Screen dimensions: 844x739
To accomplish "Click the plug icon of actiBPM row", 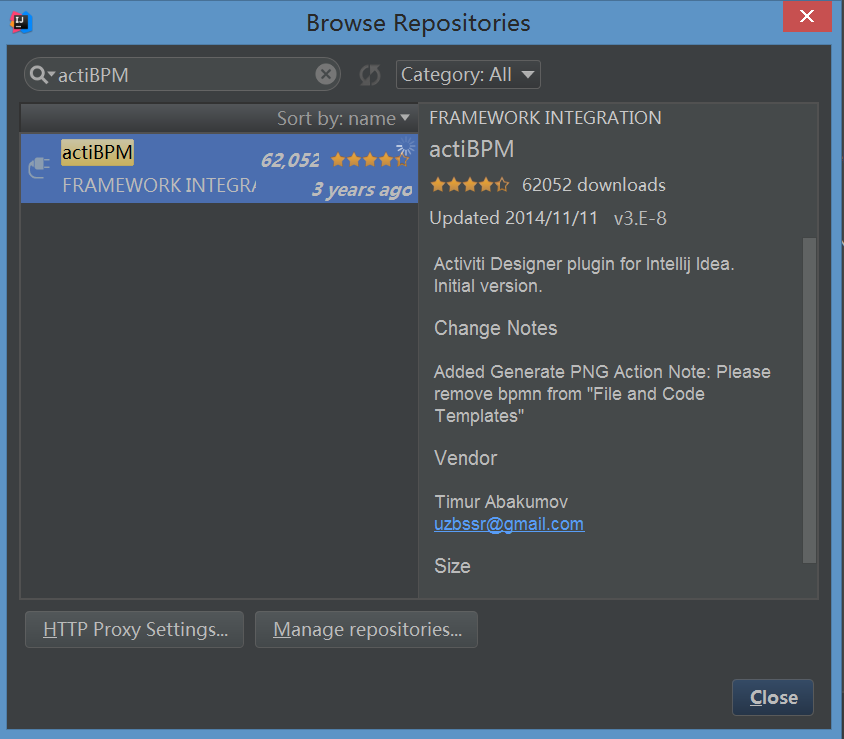I will 39,167.
